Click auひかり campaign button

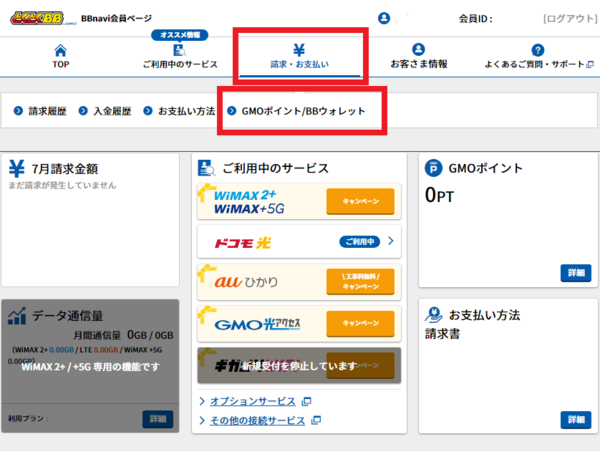coord(360,281)
